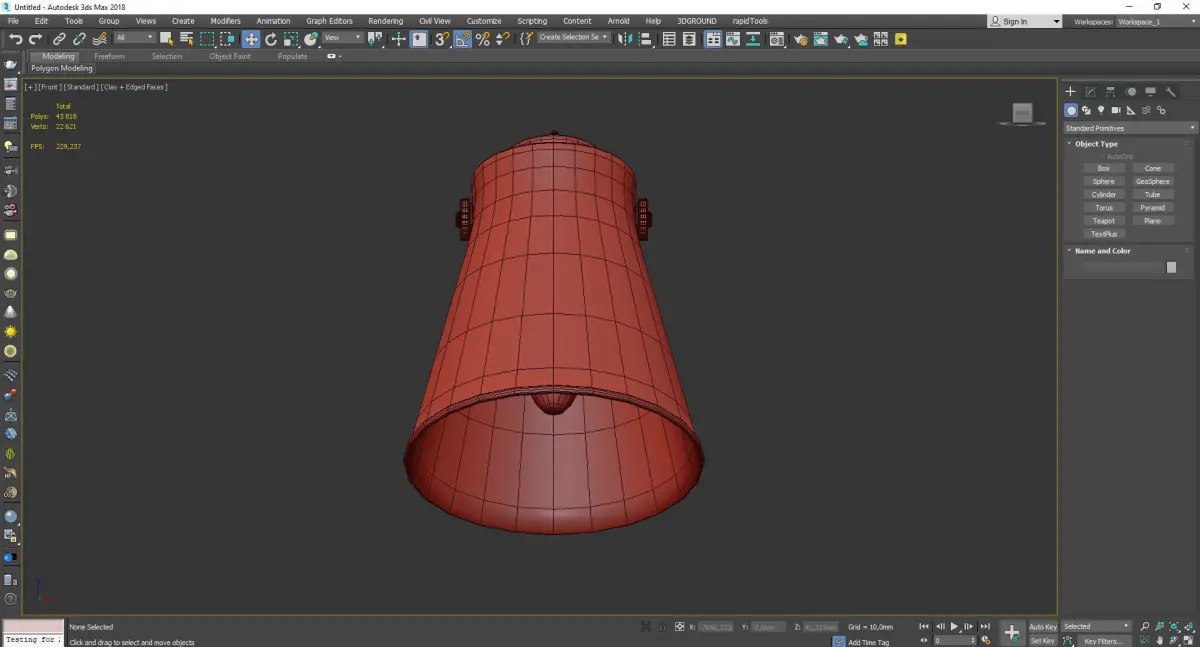Open the Modify panel tab icon
Screen dimensions: 1200x647
tap(1090, 92)
